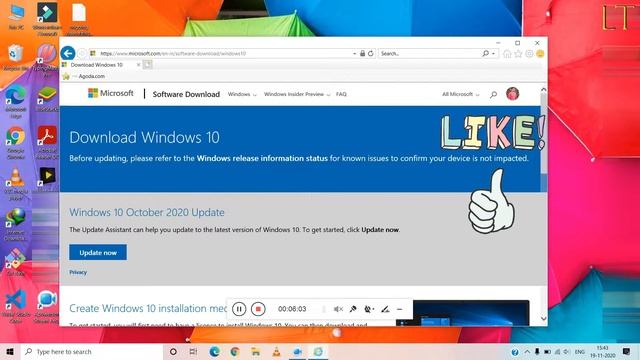Open Task View on taskbar
This screenshot has height=360, width=640.
pos(193,351)
